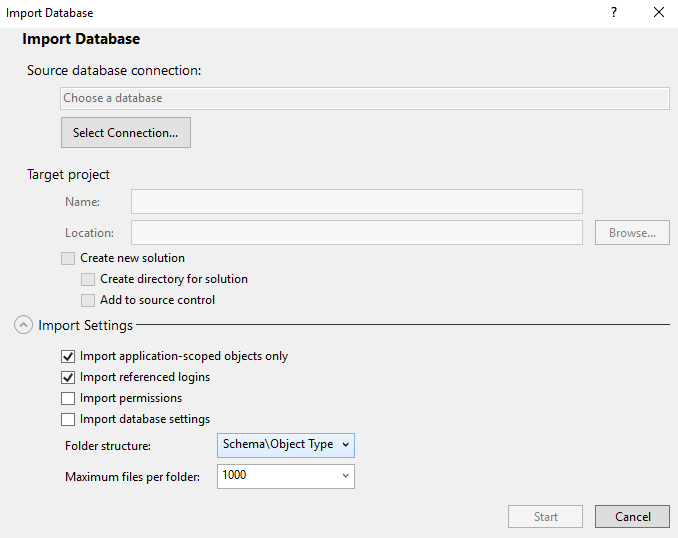Image resolution: width=678 pixels, height=538 pixels.
Task: Close the Import Database dialog
Action: click(x=658, y=13)
